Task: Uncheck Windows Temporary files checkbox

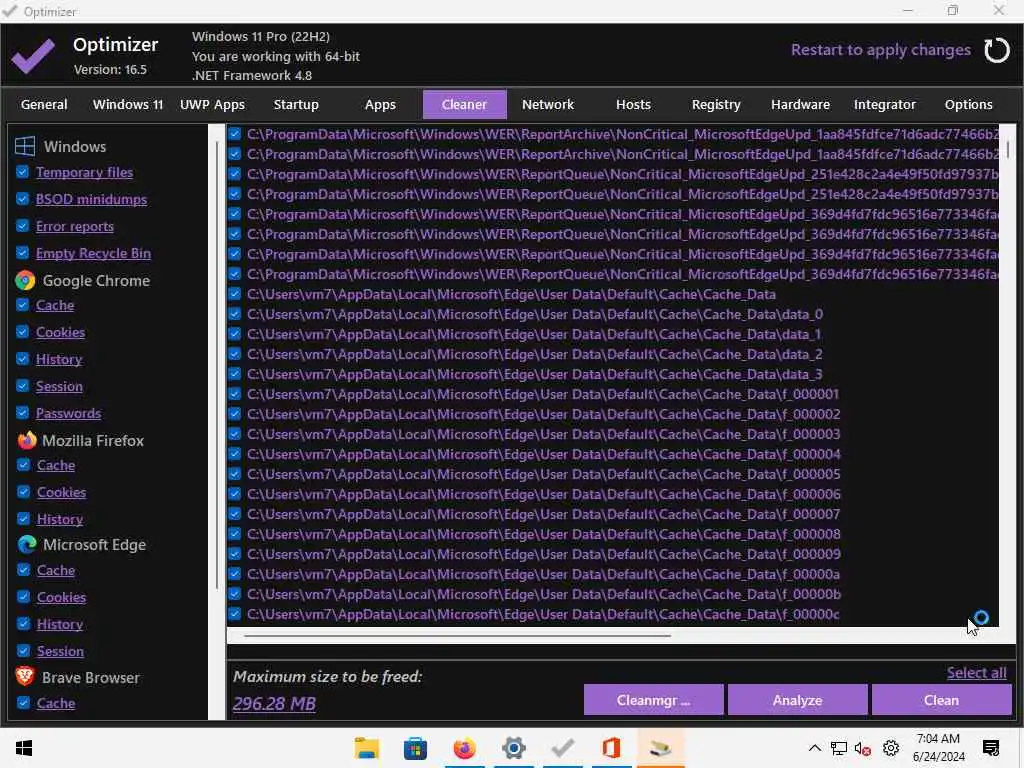Action: (x=22, y=172)
